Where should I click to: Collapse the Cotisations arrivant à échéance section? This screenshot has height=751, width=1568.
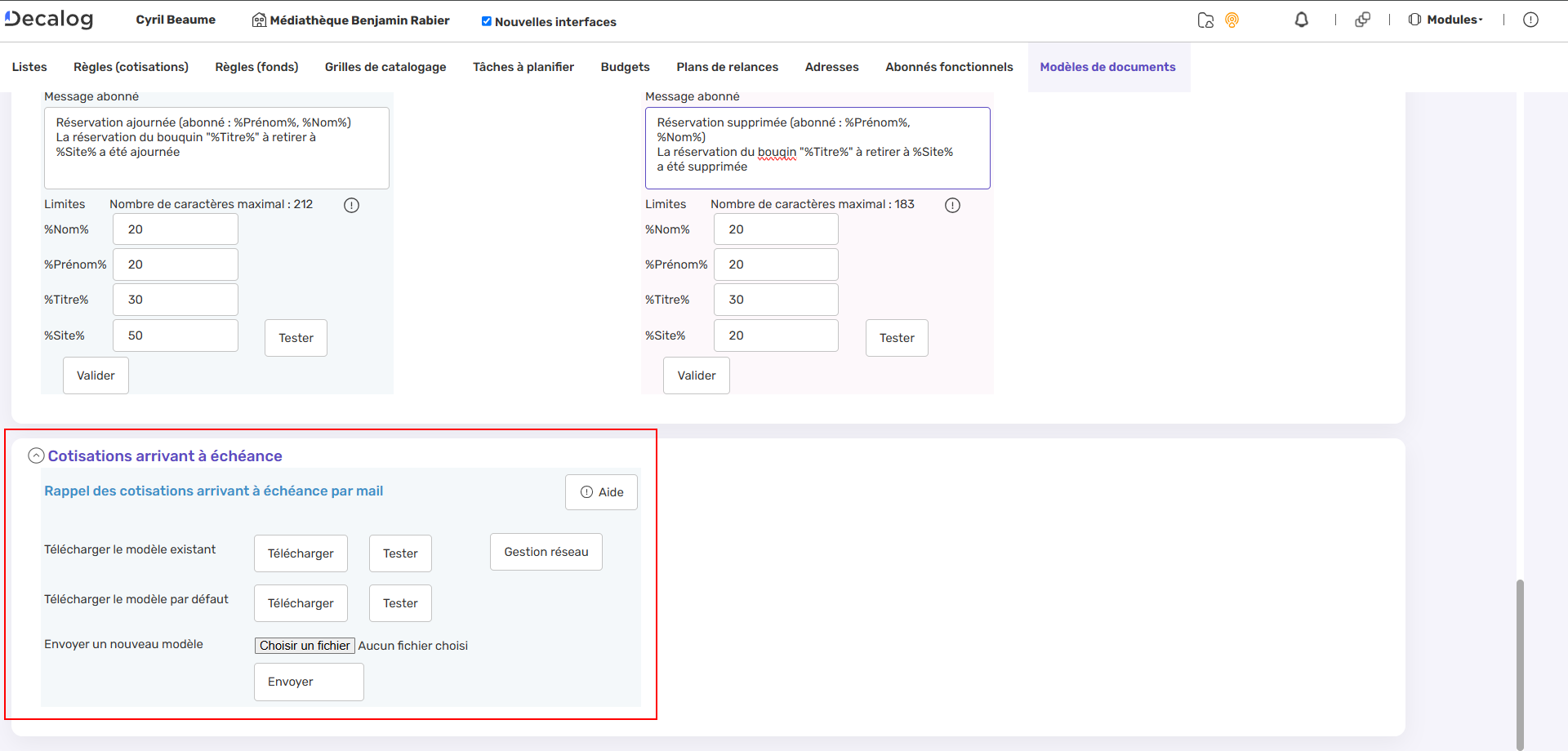36,455
